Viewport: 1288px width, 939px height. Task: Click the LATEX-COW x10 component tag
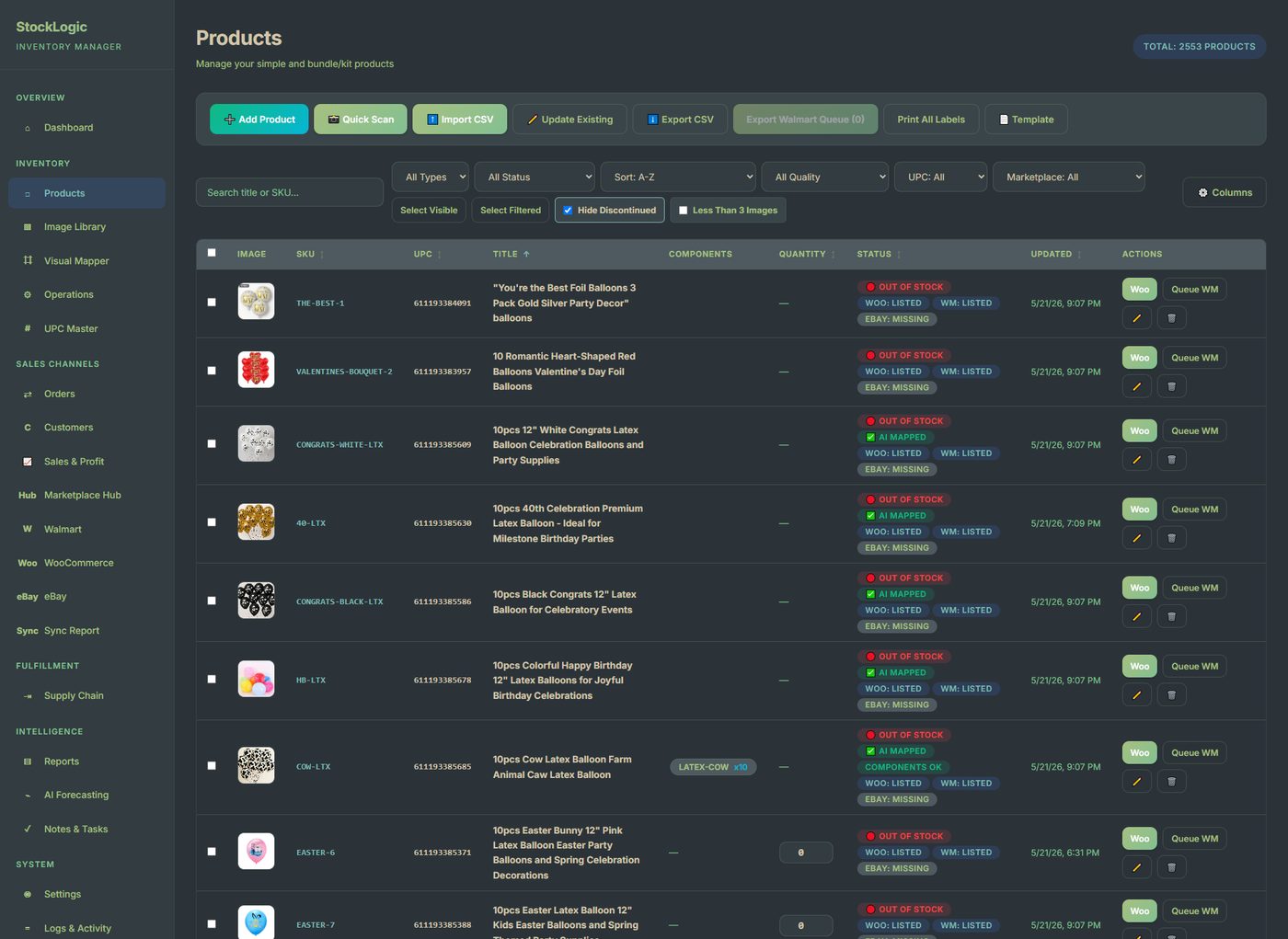(x=713, y=767)
